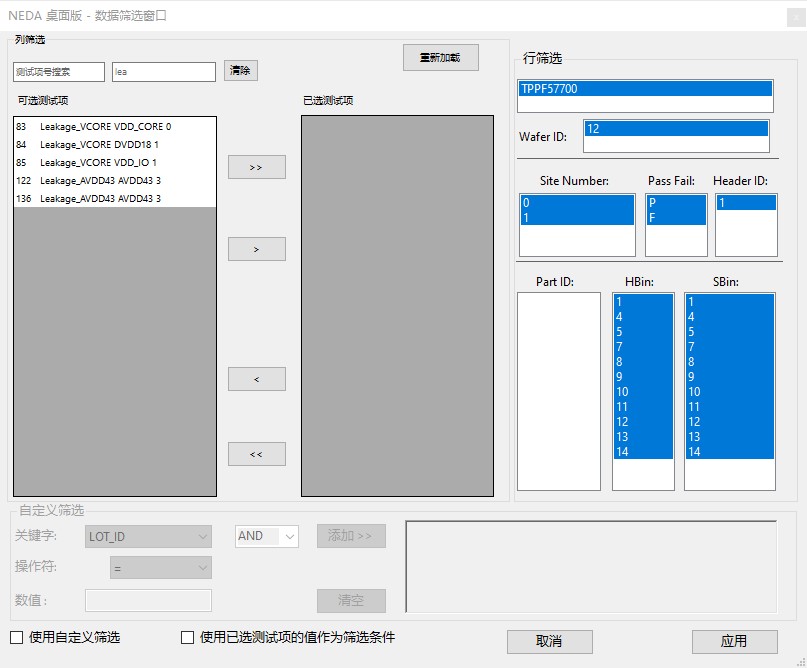Viewport: 807px width, 668px height.
Task: Click the test number search field
Action: pos(59,72)
